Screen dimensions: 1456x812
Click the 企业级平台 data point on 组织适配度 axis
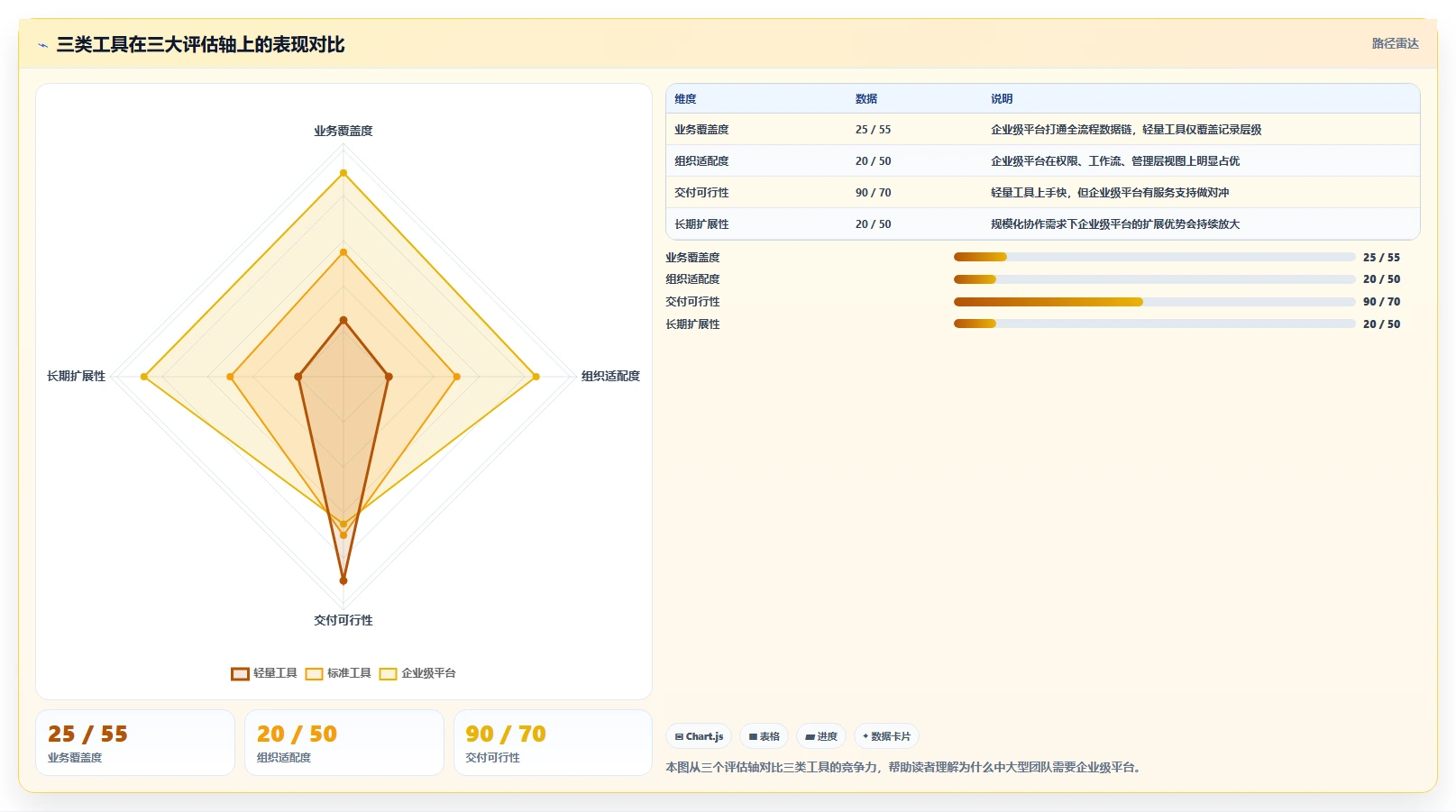536,377
